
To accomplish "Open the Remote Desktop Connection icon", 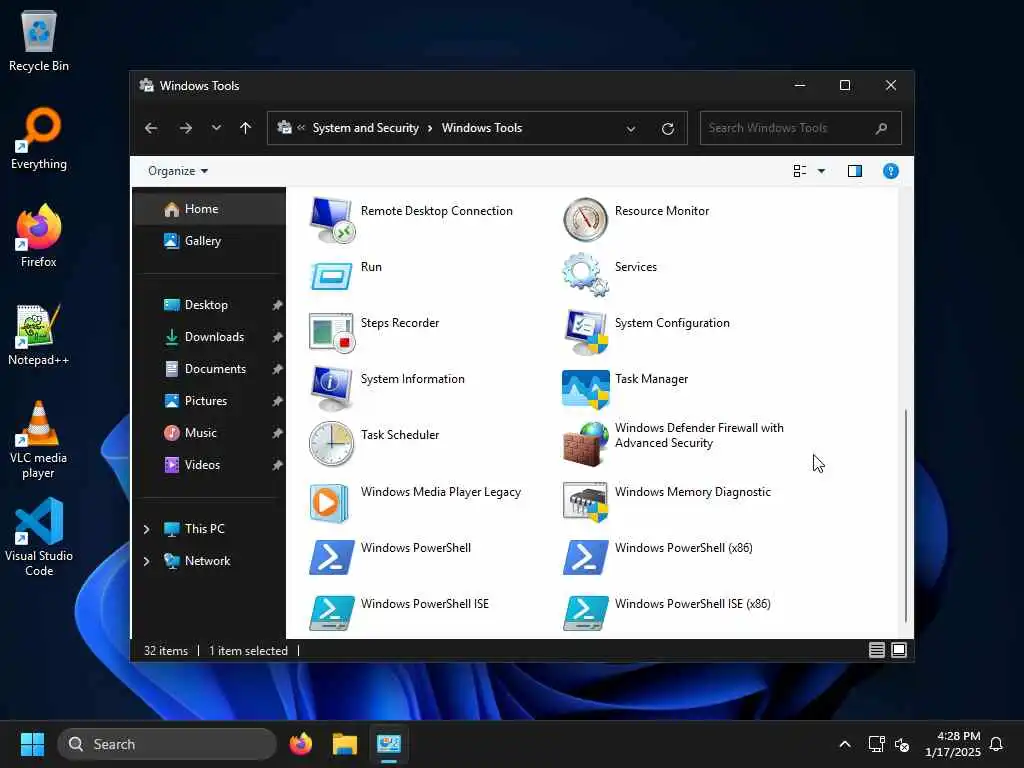I will click(x=332, y=220).
